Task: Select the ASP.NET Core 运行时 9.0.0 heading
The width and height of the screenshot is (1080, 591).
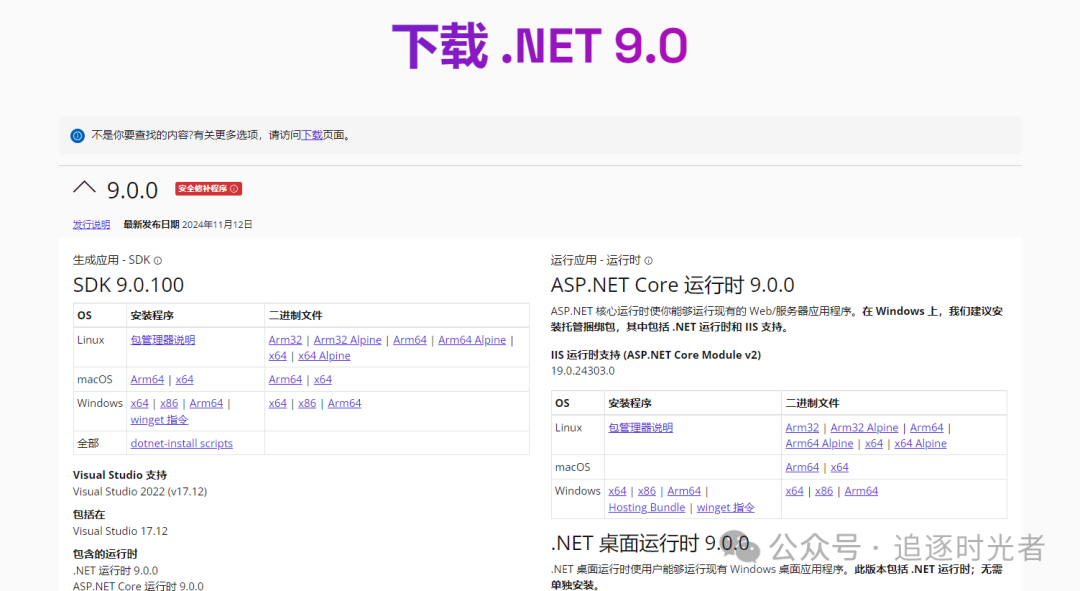Action: click(x=672, y=284)
